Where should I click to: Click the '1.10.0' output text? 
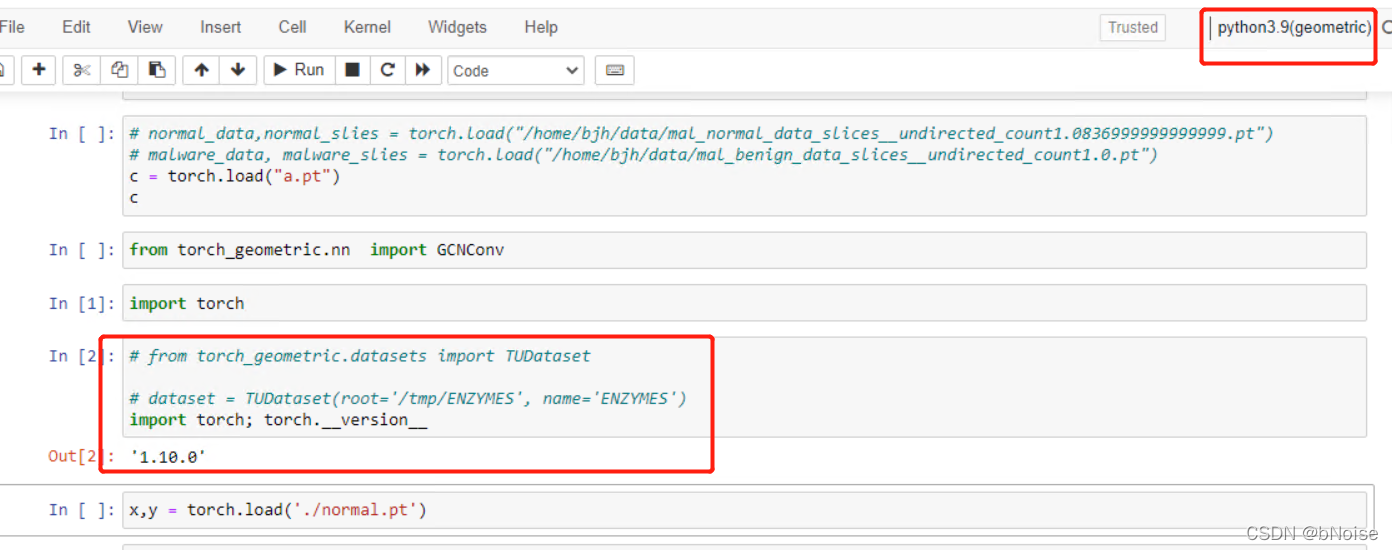(168, 456)
